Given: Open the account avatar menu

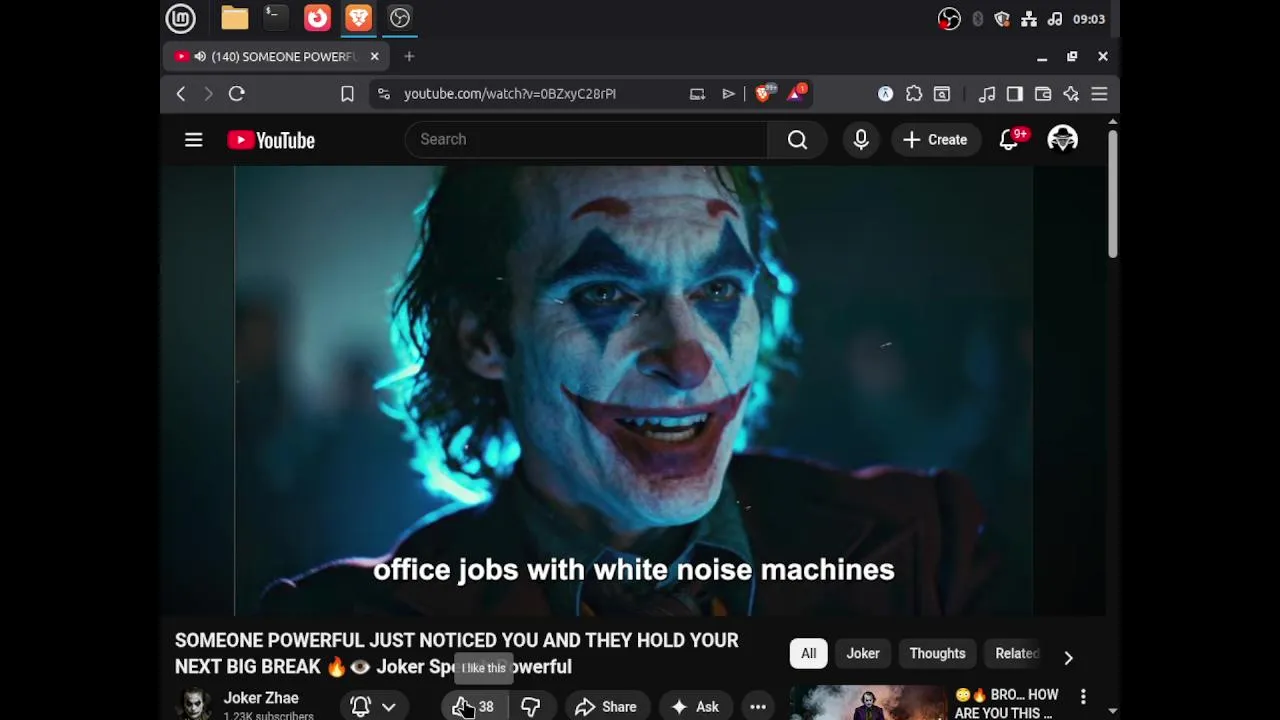Looking at the screenshot, I should click(x=1062, y=140).
